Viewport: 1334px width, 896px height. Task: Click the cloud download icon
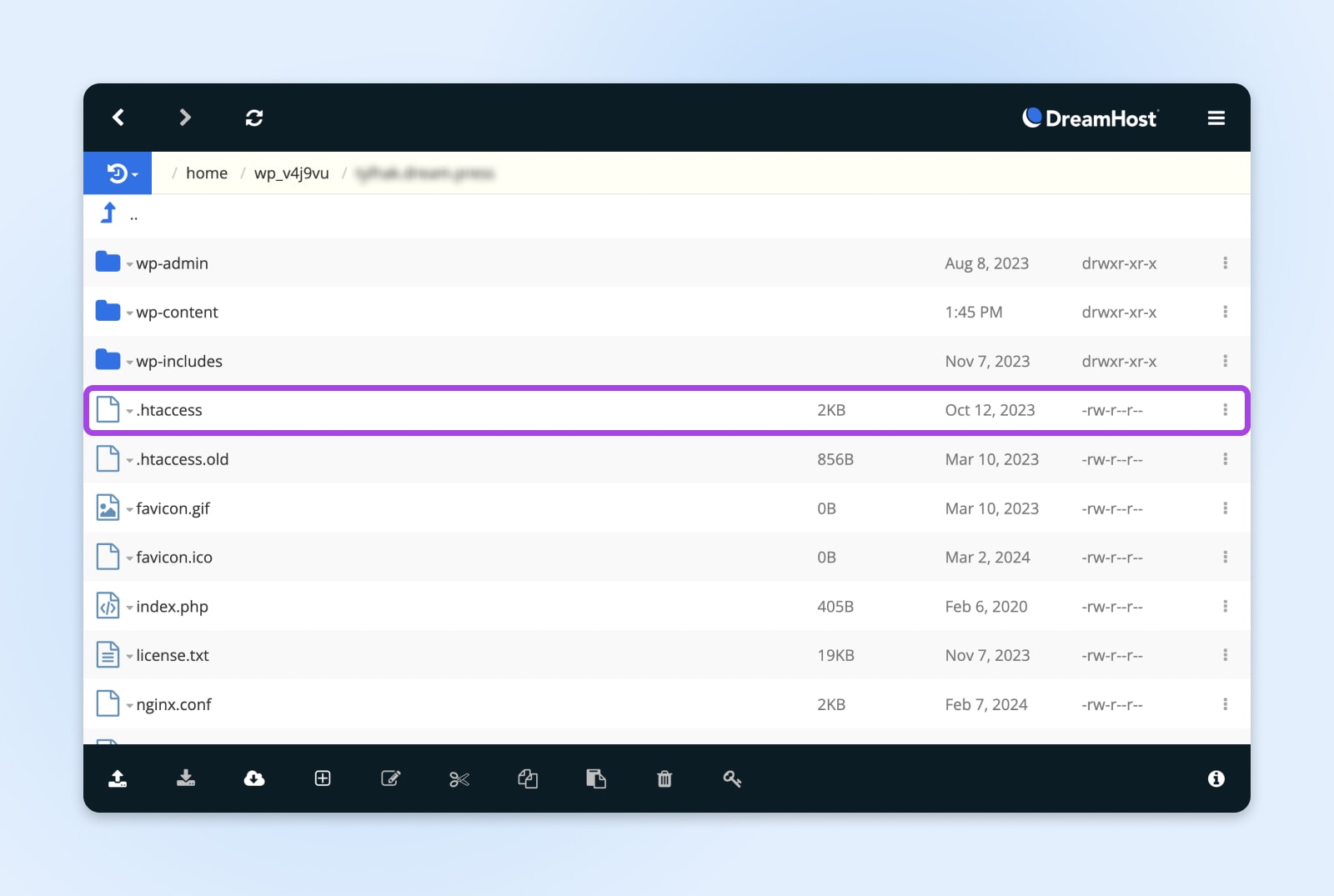point(254,778)
